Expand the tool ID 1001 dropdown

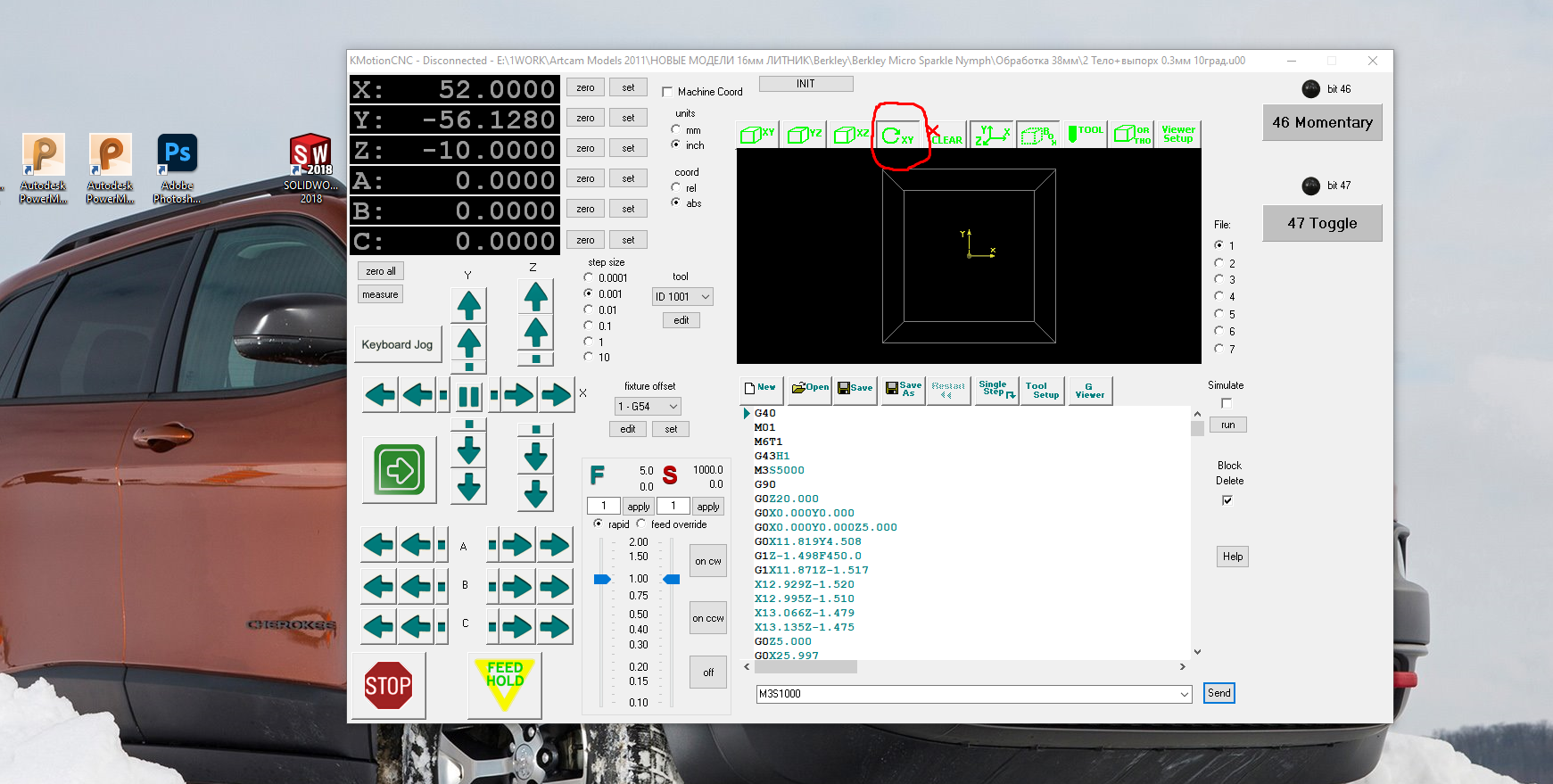(x=705, y=297)
